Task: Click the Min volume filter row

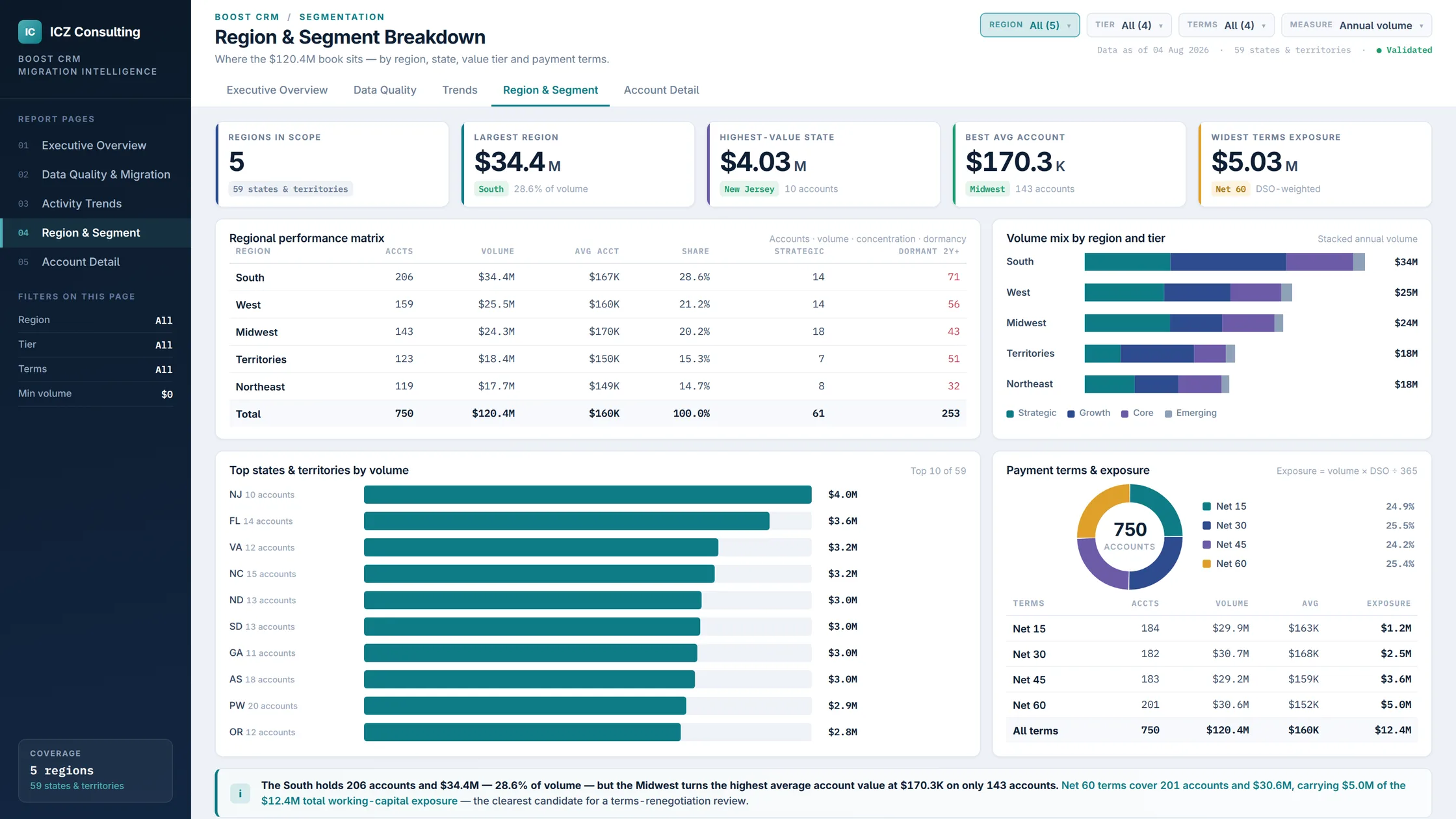Action: point(96,394)
